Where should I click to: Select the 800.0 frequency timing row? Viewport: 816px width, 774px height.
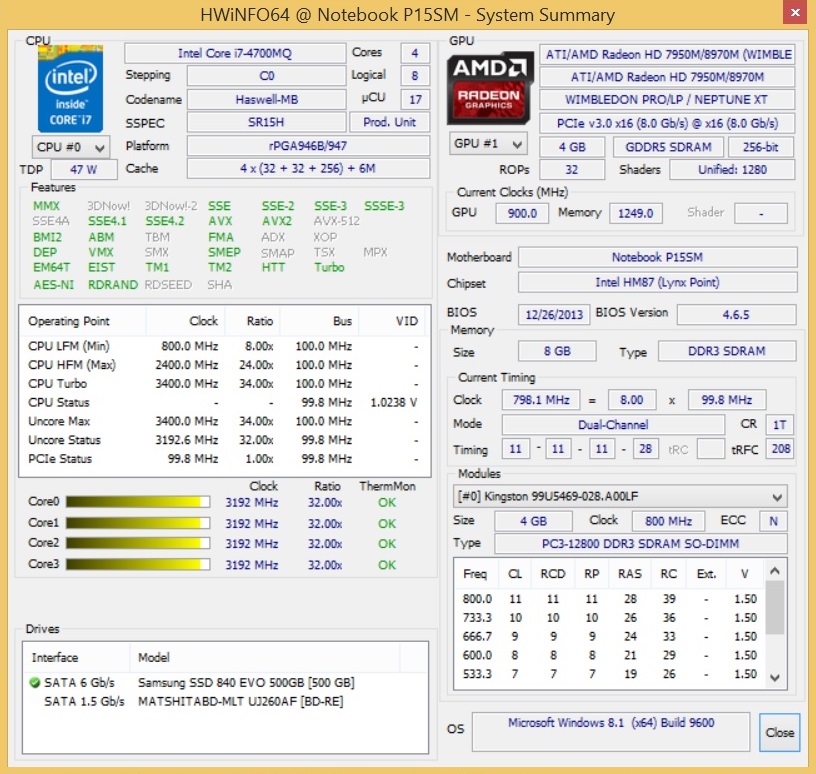pyautogui.click(x=610, y=599)
